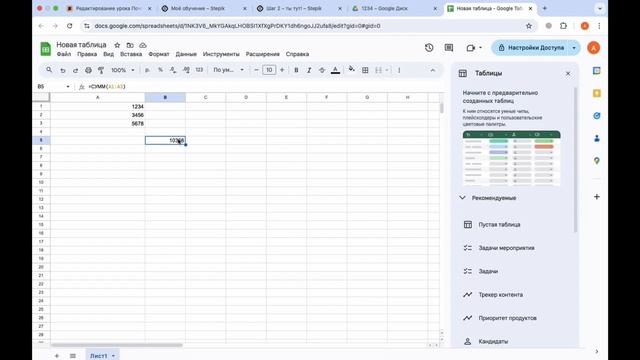Click the Настройки Доступа share button
The height and width of the screenshot is (360, 640).
[x=531, y=48]
